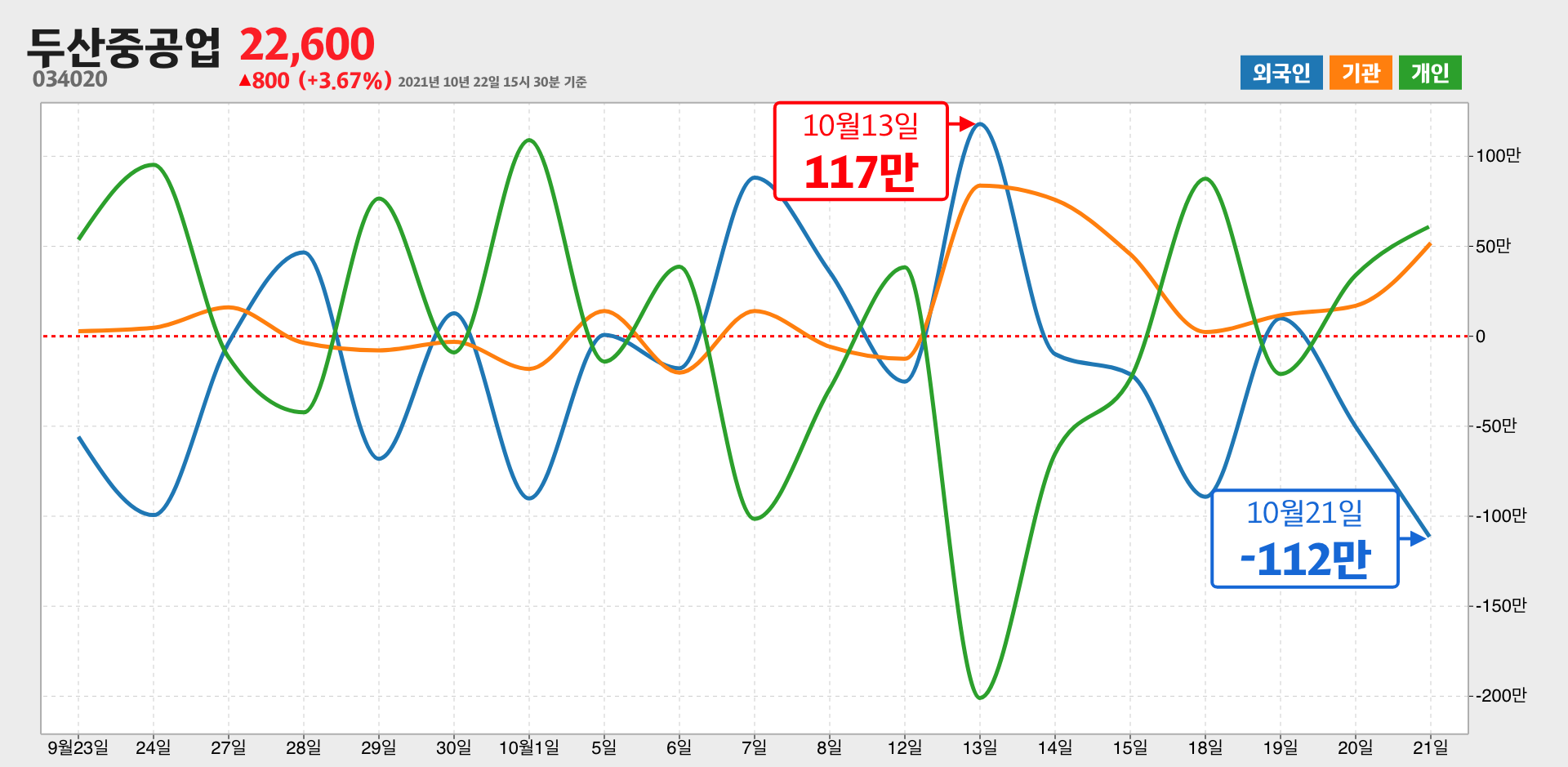Click the x-axis label 12일

pyautogui.click(x=905, y=747)
